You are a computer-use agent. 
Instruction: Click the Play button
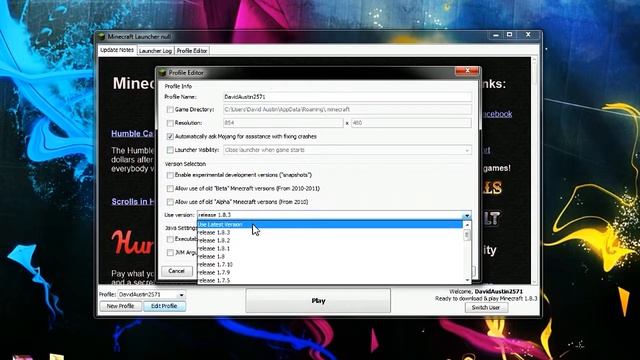pyautogui.click(x=318, y=301)
